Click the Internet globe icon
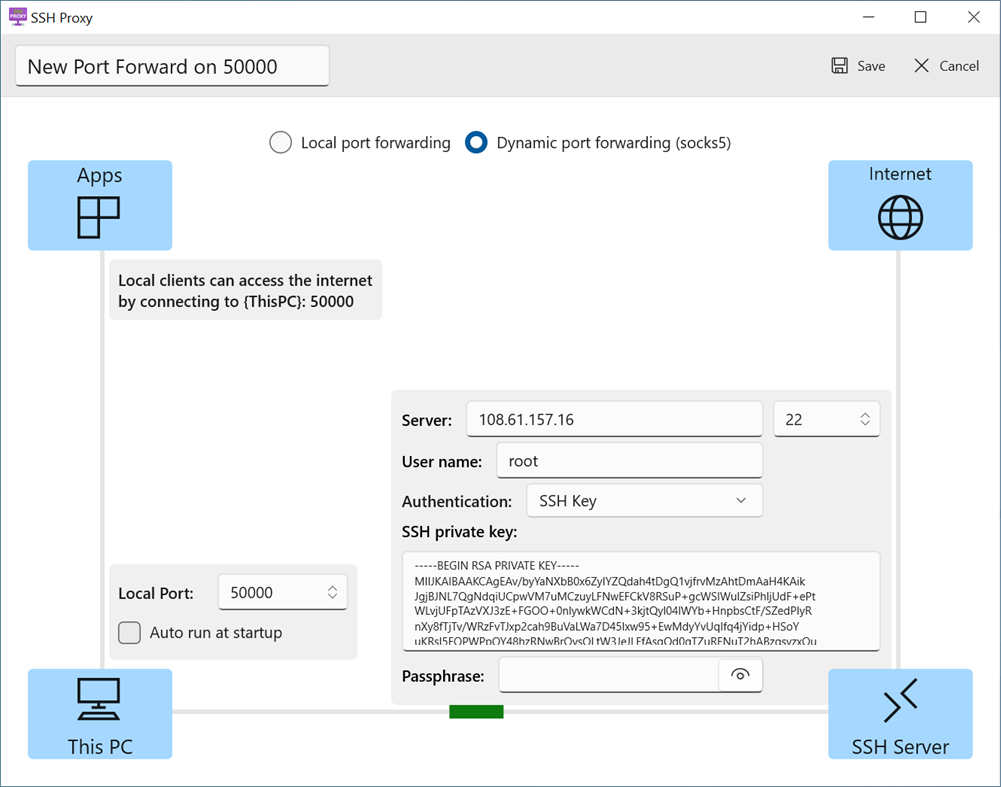The width and height of the screenshot is (1001, 787). pos(900,217)
